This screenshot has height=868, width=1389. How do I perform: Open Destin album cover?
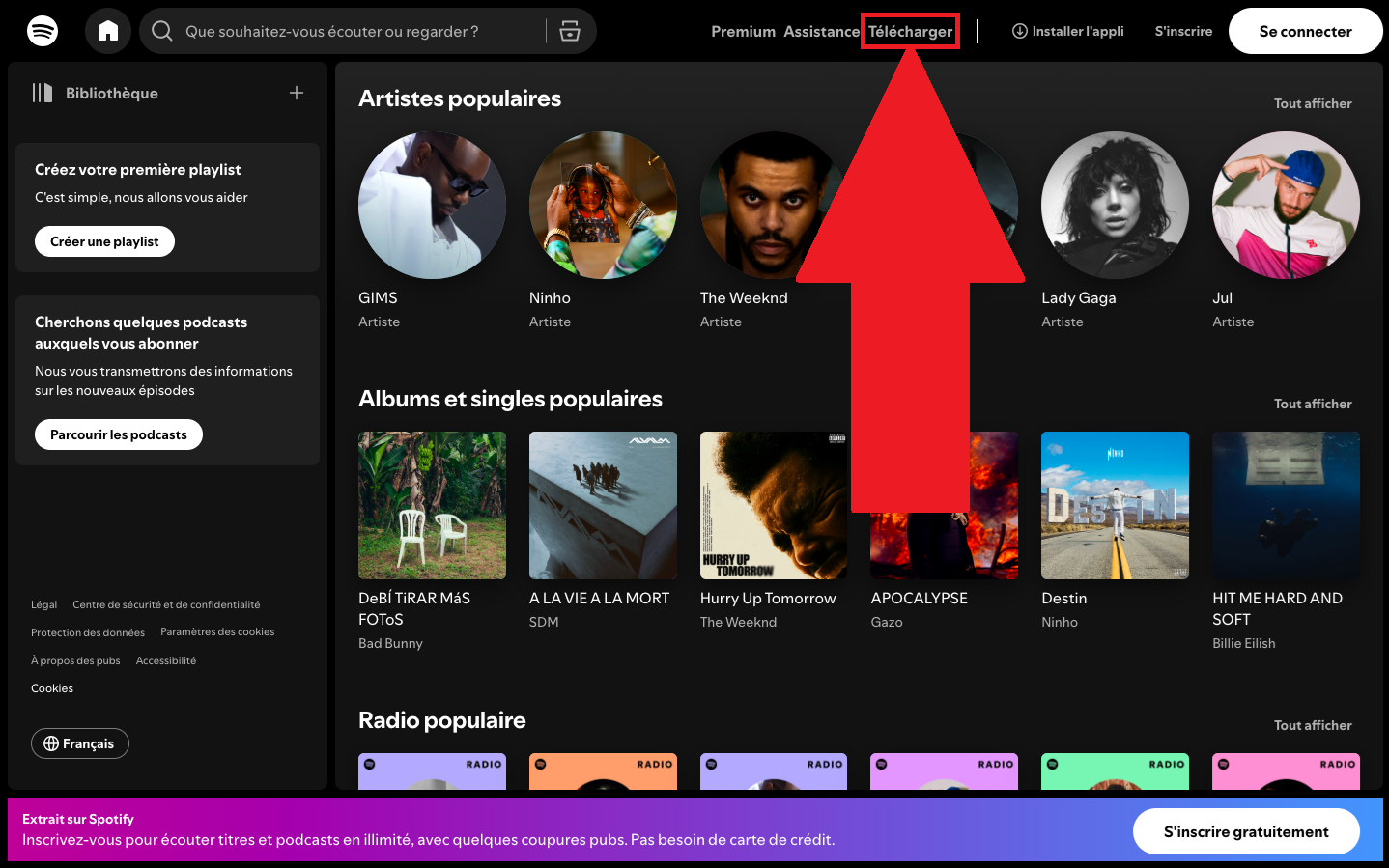click(x=1115, y=505)
